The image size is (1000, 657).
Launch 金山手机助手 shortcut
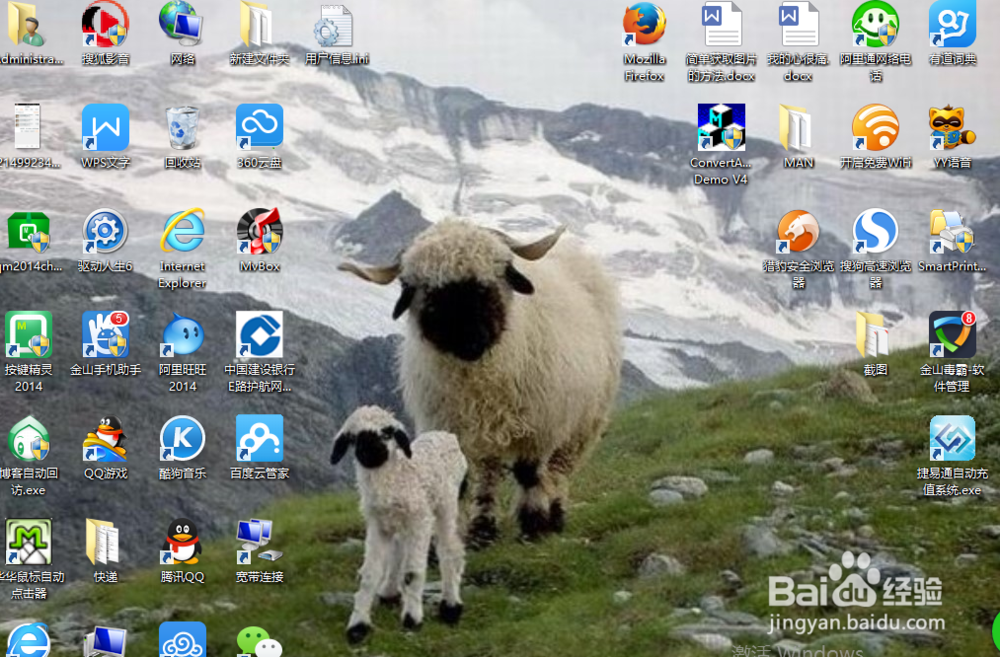[106, 335]
